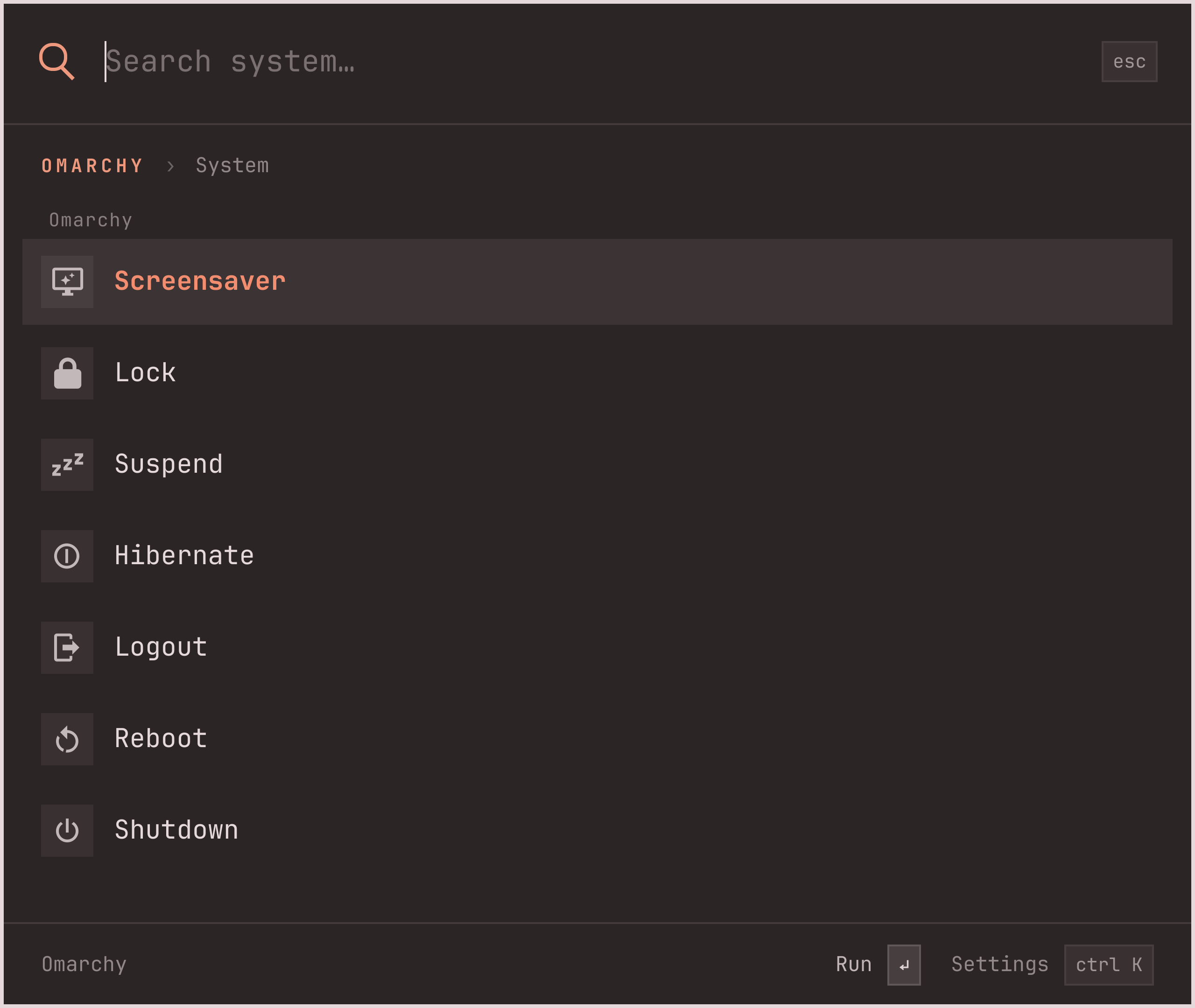Screen dimensions: 1195x1008
Task: Click the System breadcrumb item
Action: (x=232, y=166)
